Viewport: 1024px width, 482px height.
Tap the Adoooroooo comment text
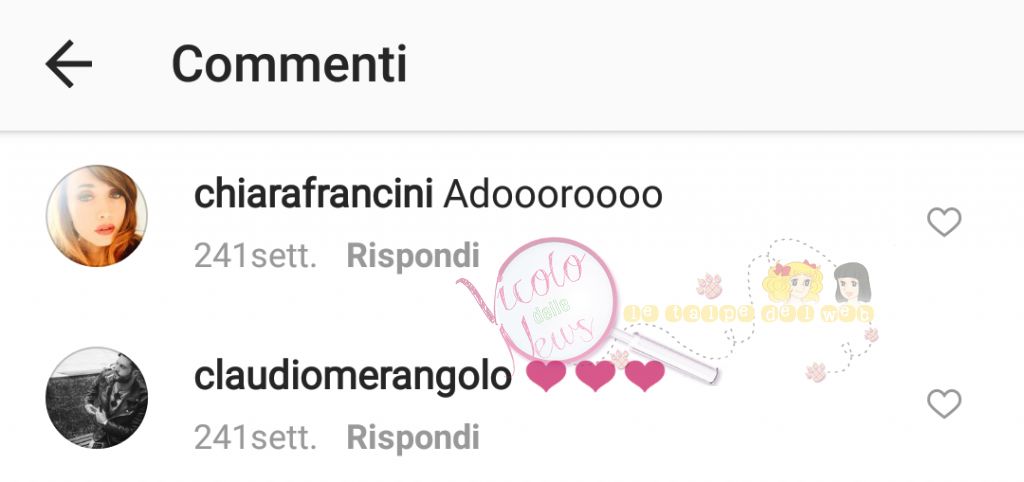553,195
